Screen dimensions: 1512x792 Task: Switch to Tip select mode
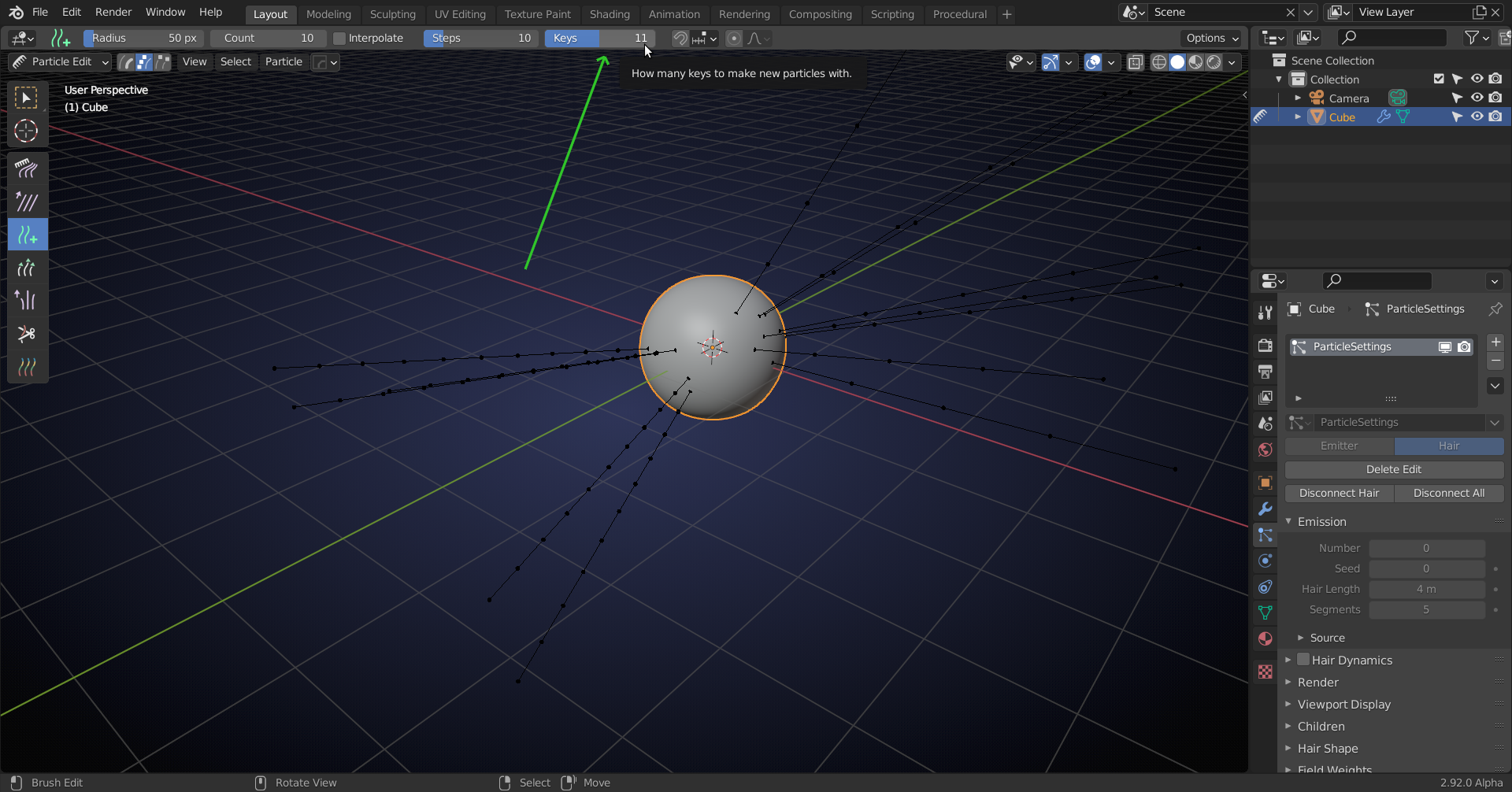[162, 62]
